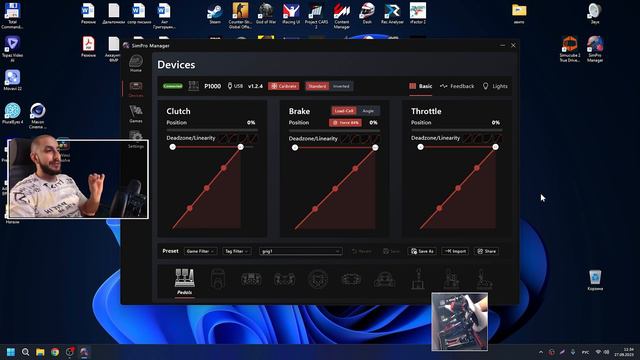Click middle curve point on Throttle graph

[458, 188]
